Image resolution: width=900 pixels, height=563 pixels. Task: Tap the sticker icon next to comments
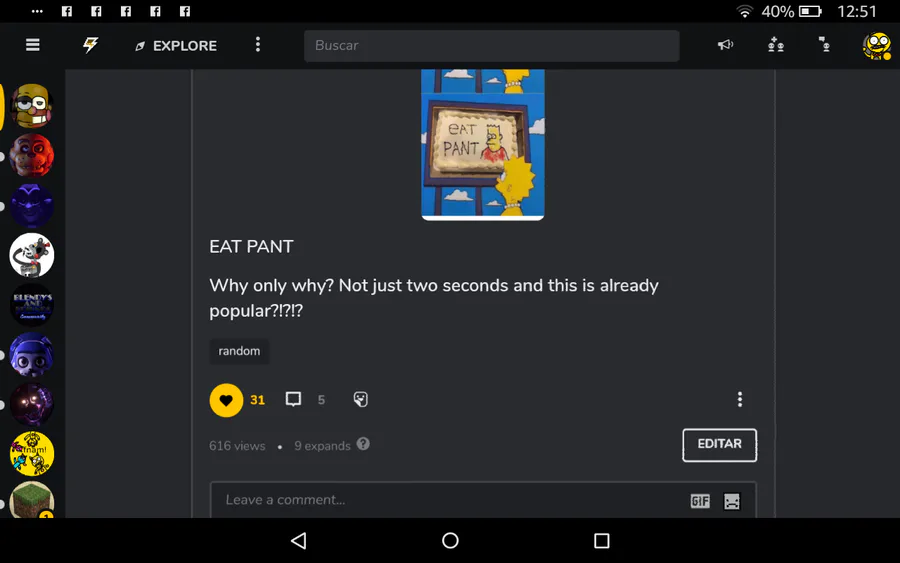pyautogui.click(x=360, y=399)
